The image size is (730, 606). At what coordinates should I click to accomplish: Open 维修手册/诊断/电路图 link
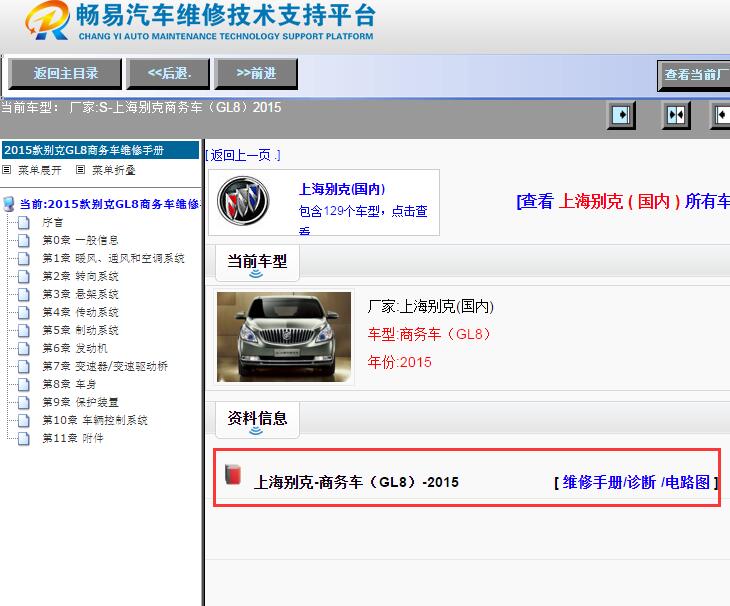coord(636,483)
